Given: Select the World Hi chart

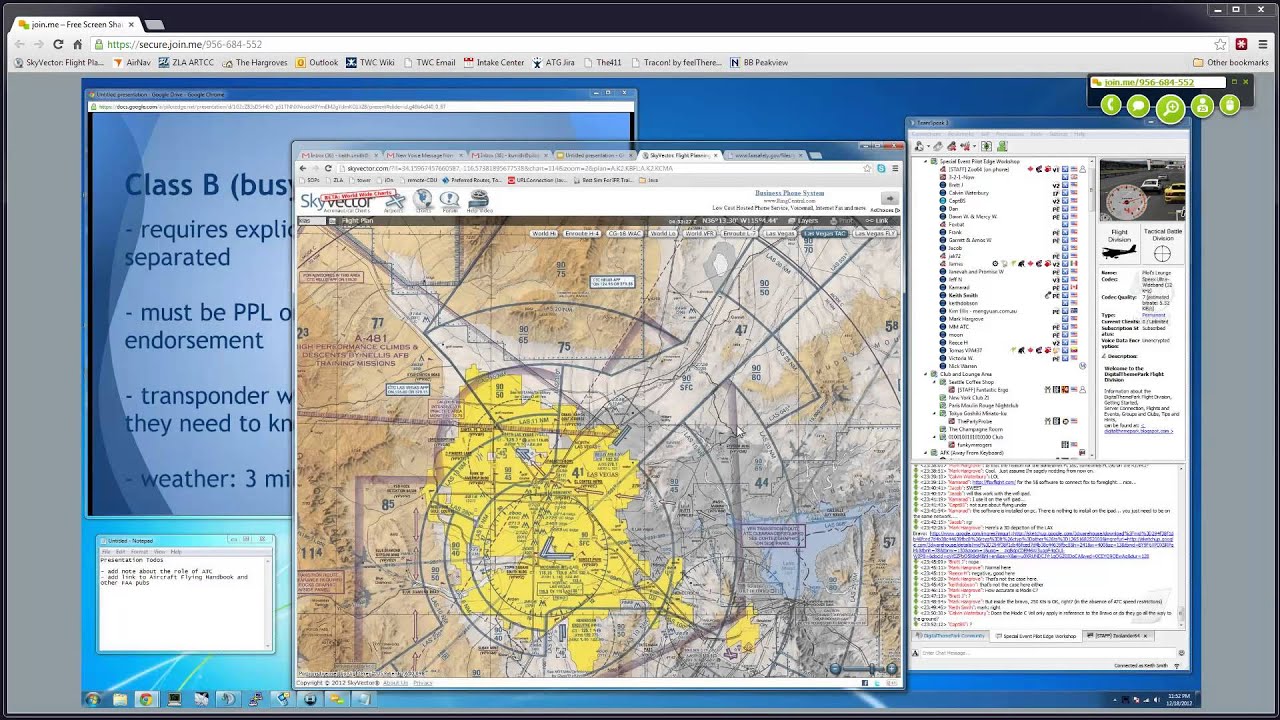Looking at the screenshot, I should click(544, 233).
